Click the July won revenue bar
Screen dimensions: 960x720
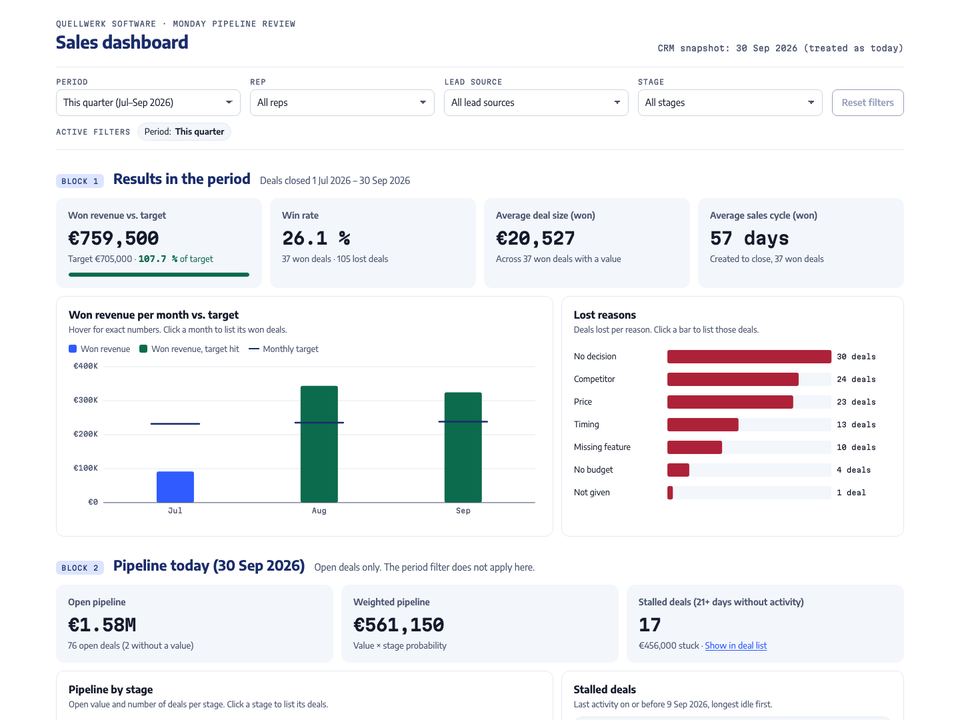[175, 487]
